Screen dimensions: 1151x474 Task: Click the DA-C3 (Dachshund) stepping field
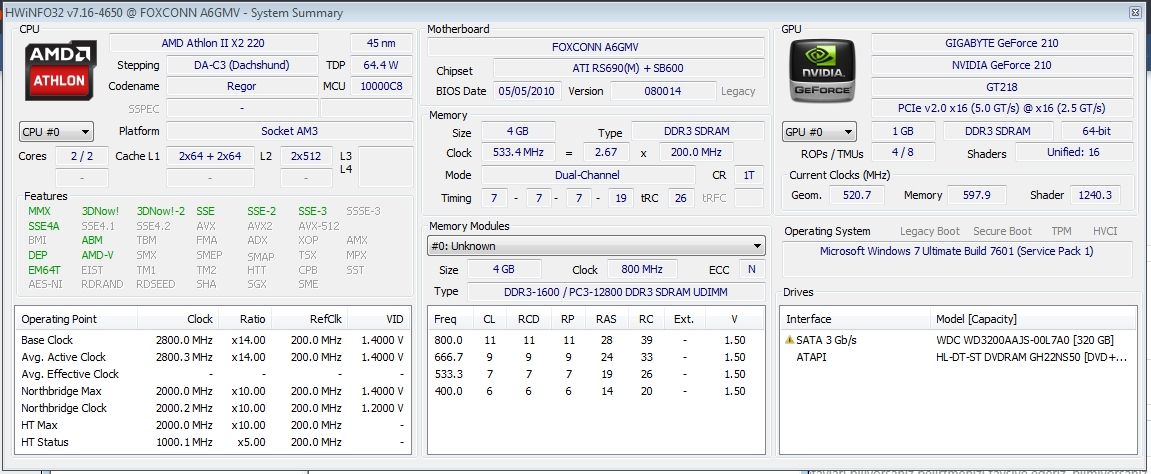pyautogui.click(x=242, y=65)
